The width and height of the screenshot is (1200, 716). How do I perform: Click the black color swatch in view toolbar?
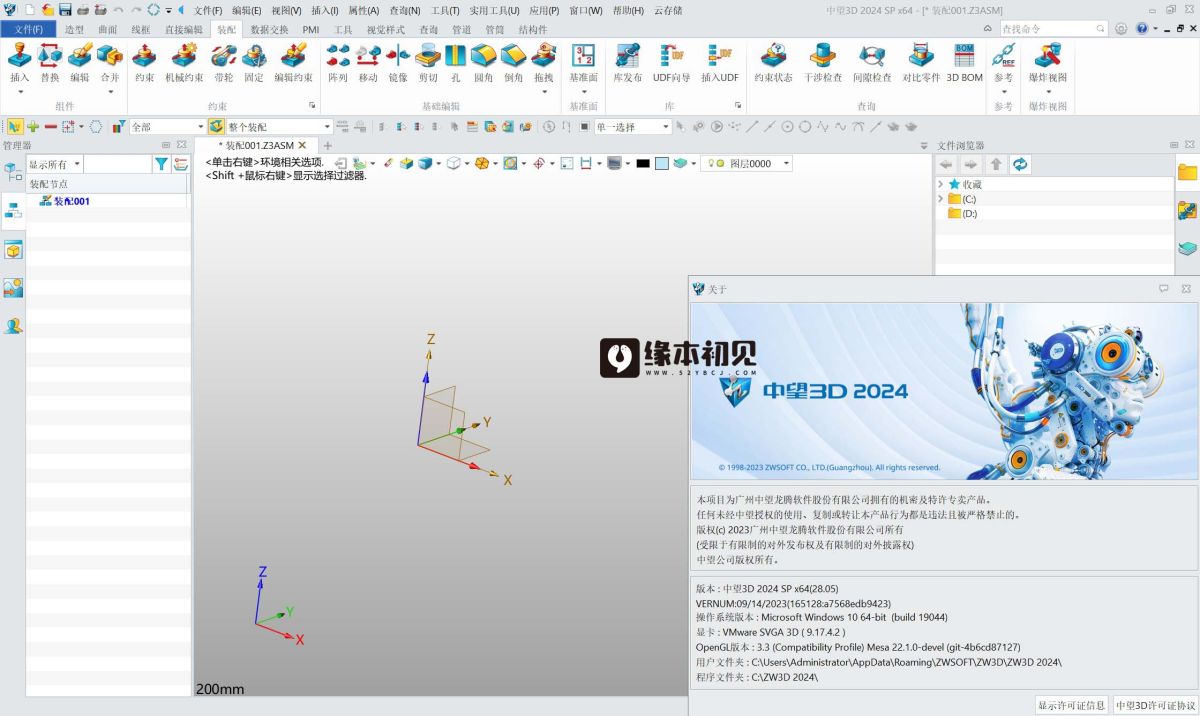[642, 163]
